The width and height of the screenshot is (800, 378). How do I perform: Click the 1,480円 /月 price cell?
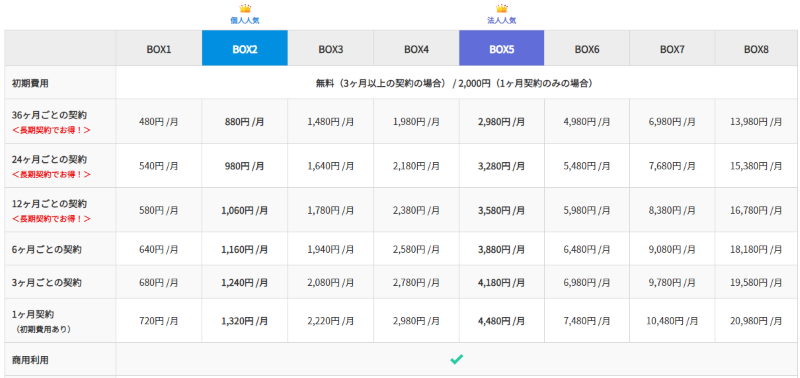pos(331,122)
